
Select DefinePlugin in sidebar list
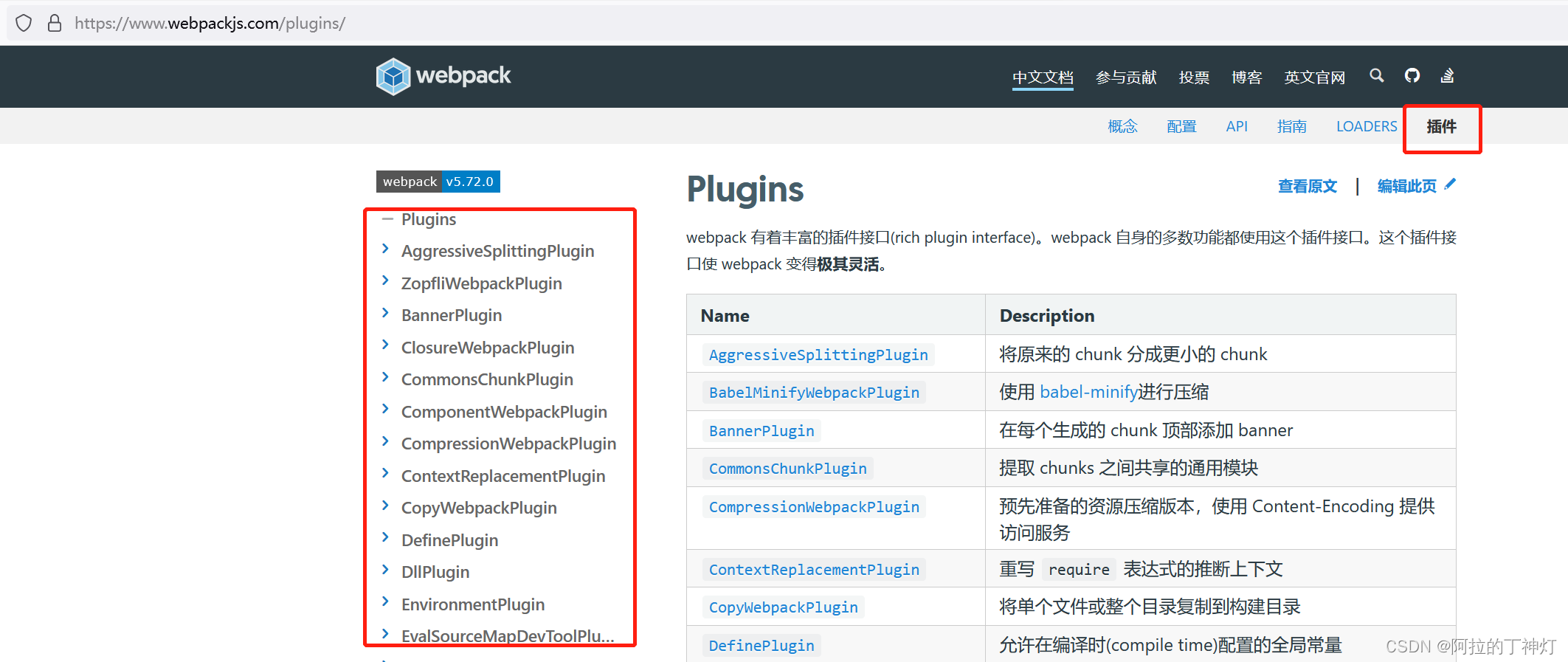tap(449, 540)
